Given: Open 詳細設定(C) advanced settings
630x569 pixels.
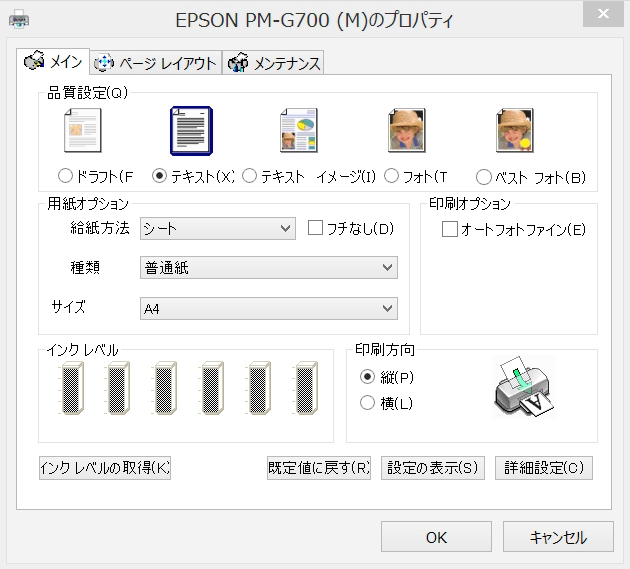Looking at the screenshot, I should [x=544, y=468].
